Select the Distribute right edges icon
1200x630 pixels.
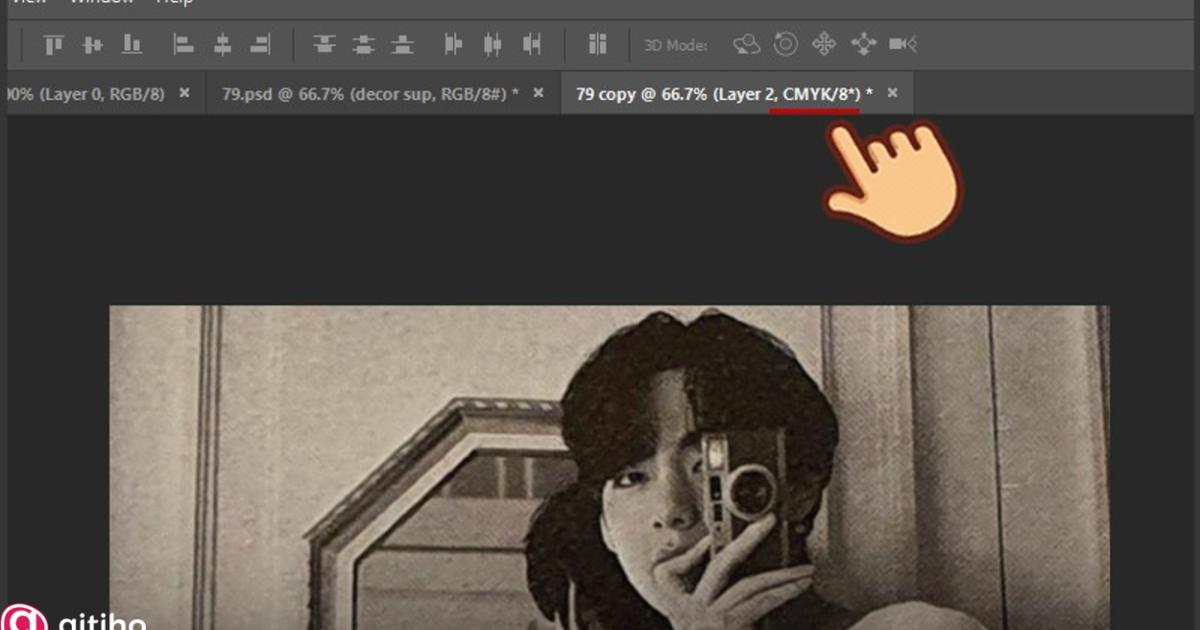(x=529, y=44)
